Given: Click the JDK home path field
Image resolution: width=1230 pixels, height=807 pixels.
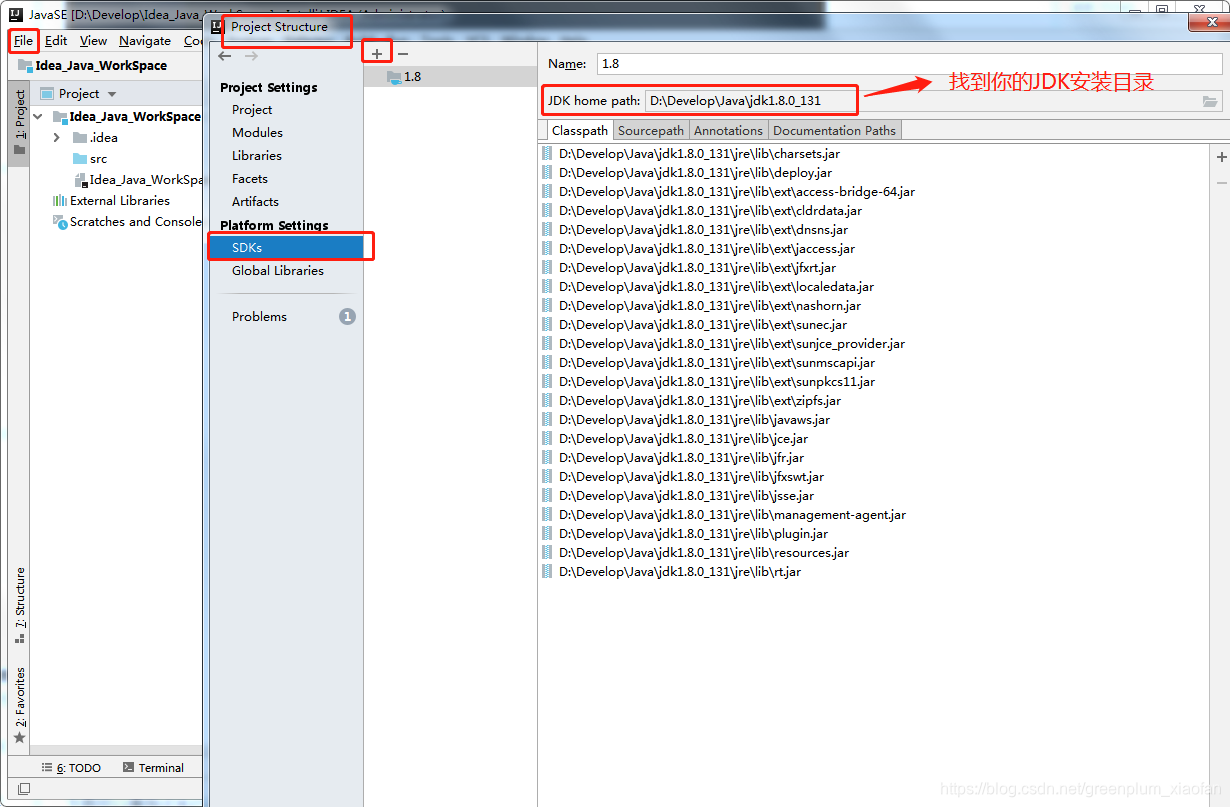Looking at the screenshot, I should coord(921,101).
